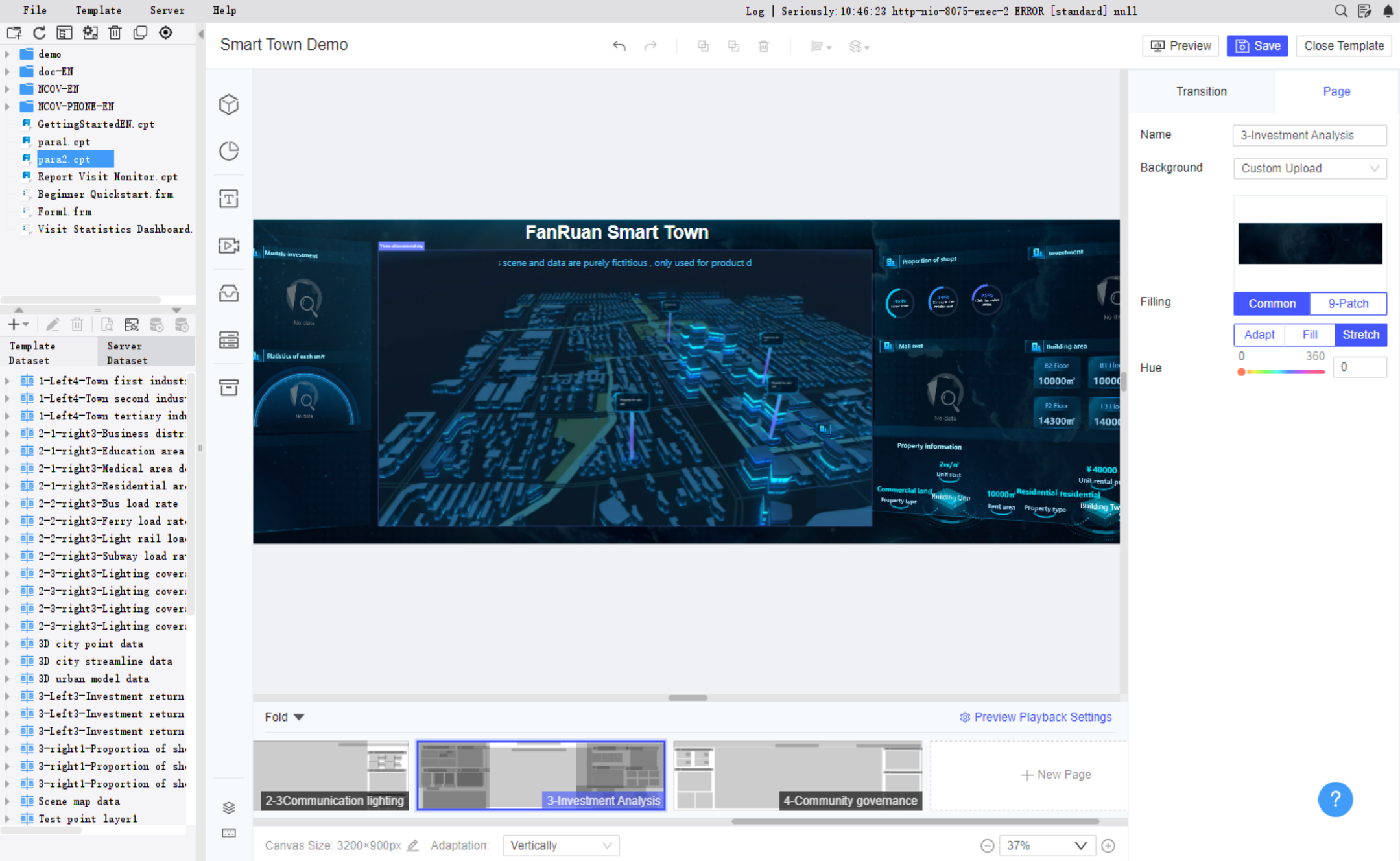Click Close Template button
1400x861 pixels.
[1344, 46]
